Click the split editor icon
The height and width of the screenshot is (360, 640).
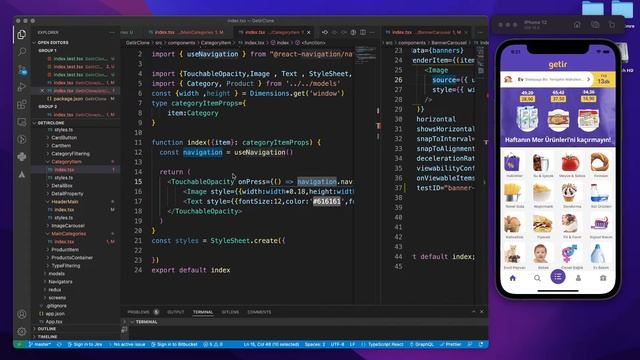click(x=363, y=32)
